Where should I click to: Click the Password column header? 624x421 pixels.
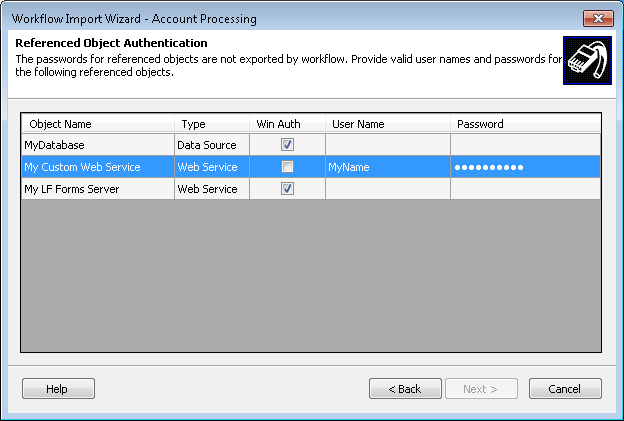click(x=524, y=124)
